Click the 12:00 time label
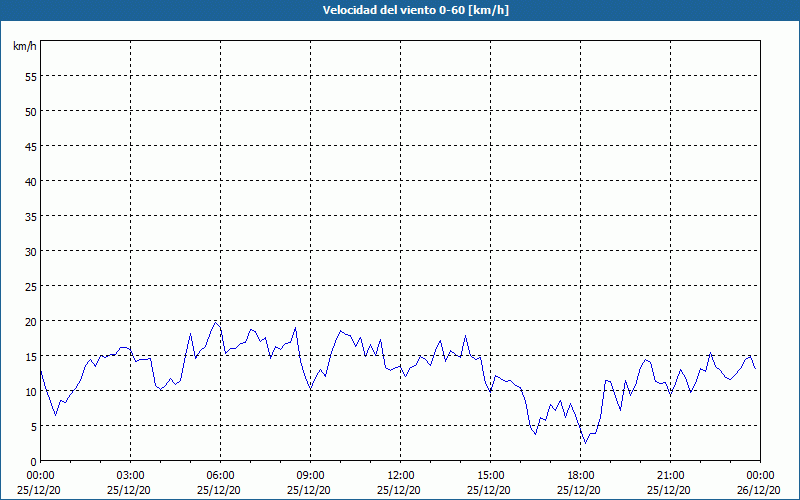800x500 pixels. coord(401,476)
